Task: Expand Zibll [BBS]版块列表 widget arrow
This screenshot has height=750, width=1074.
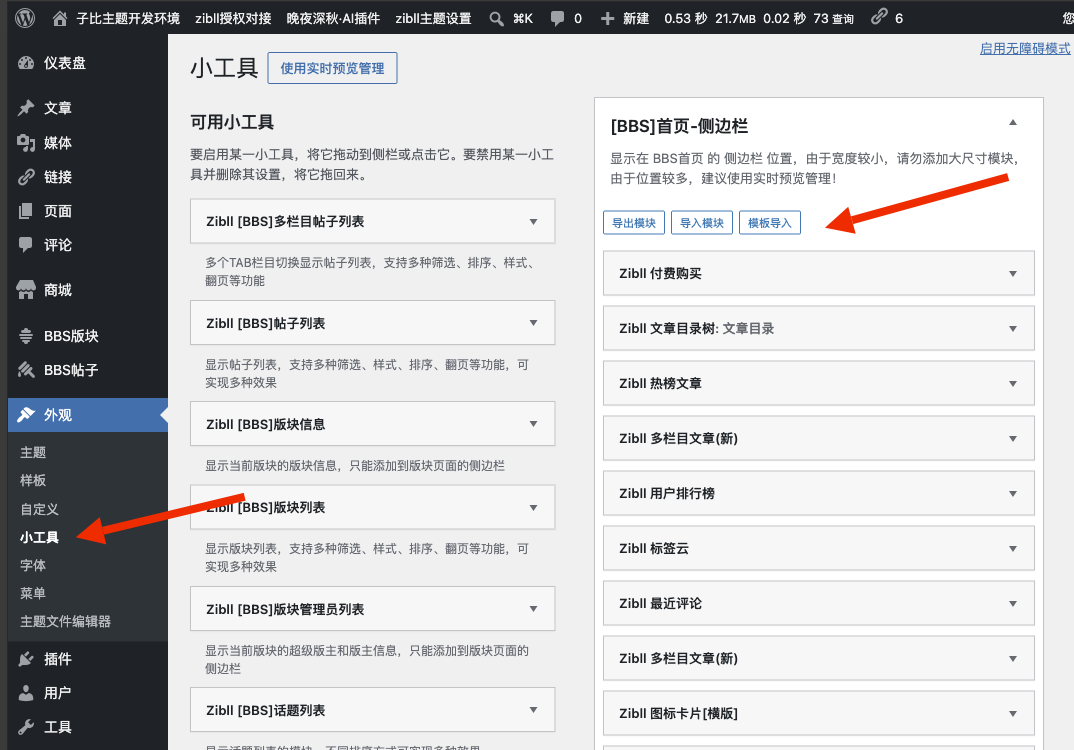Action: [534, 508]
